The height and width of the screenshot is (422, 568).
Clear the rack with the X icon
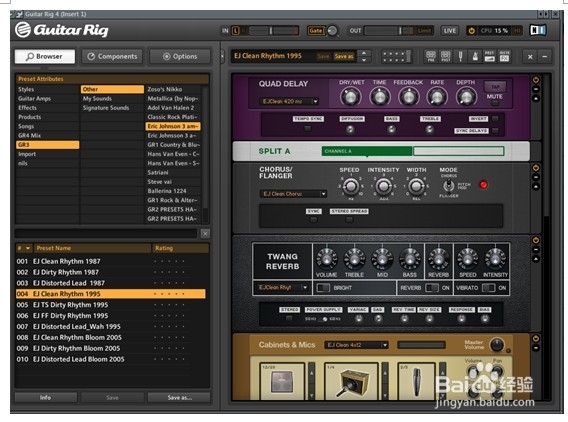point(530,57)
